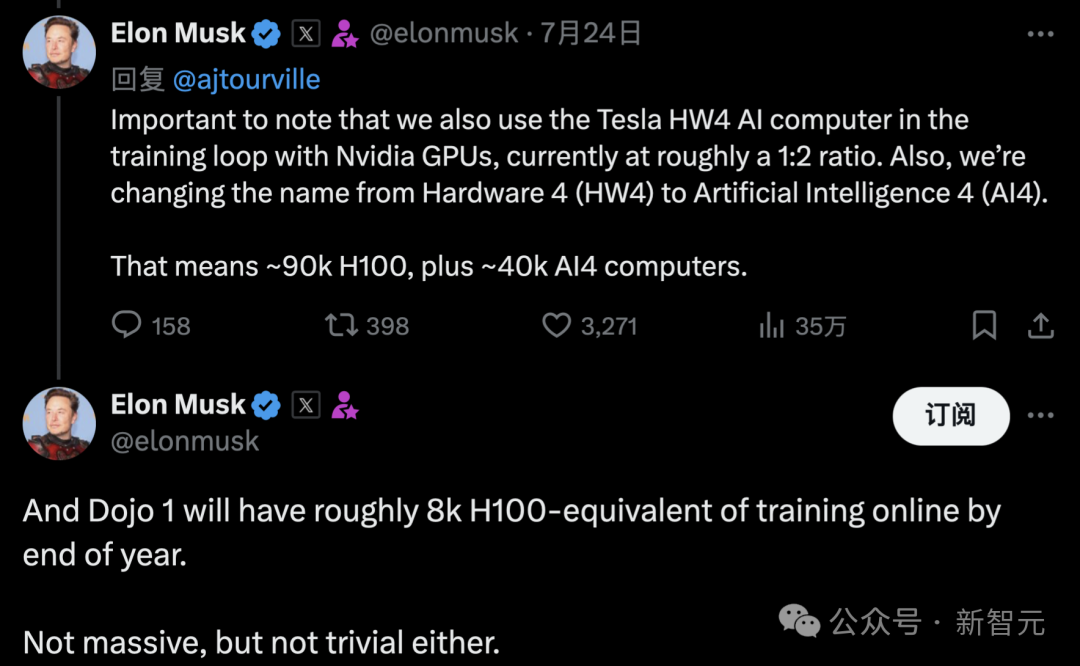Bookmark the first tweet
The width and height of the screenshot is (1080, 666).
coord(984,325)
